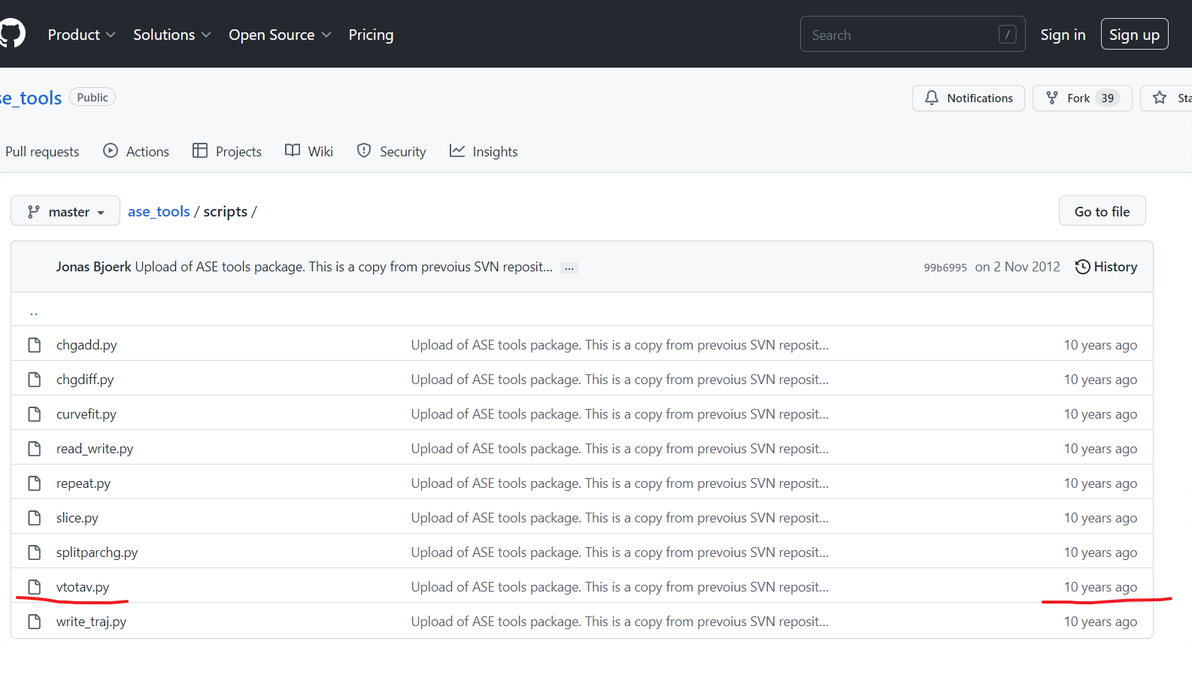Expand the Product menu
Screen dimensions: 1192x678
click(82, 34)
